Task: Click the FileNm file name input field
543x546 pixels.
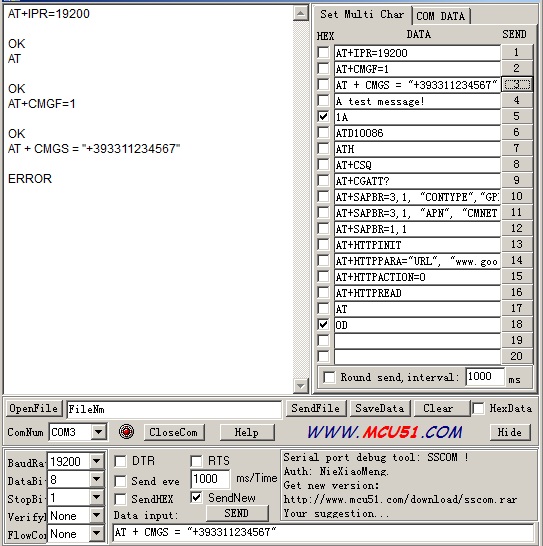Action: tap(174, 409)
